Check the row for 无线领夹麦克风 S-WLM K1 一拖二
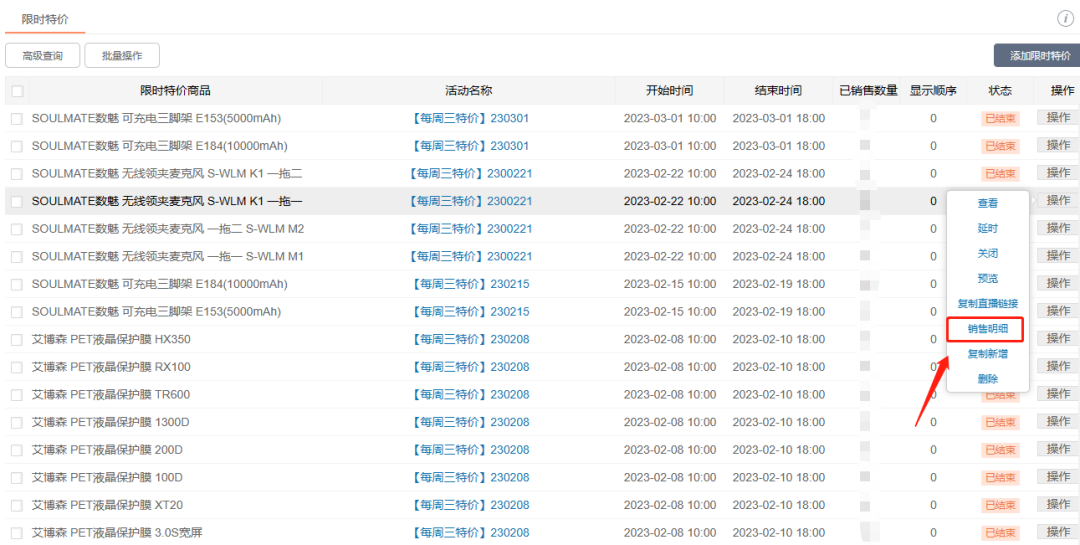This screenshot has height=545, width=1080. (17, 174)
